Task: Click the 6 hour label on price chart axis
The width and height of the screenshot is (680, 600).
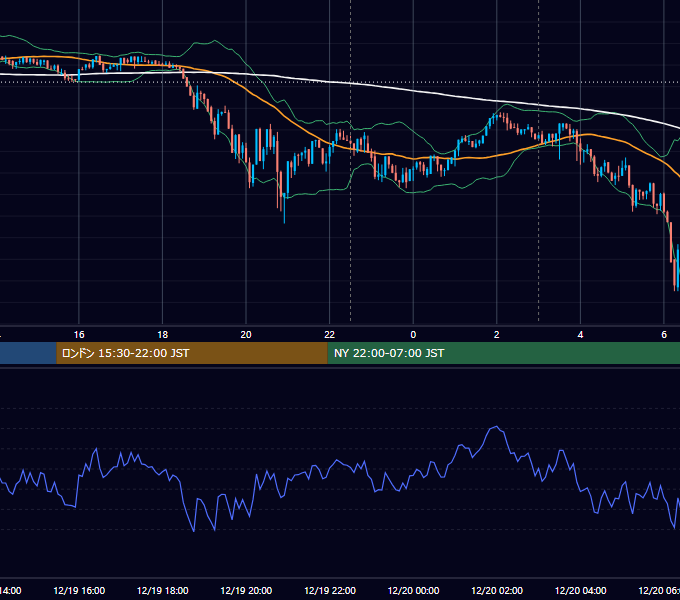Action: coord(664,335)
